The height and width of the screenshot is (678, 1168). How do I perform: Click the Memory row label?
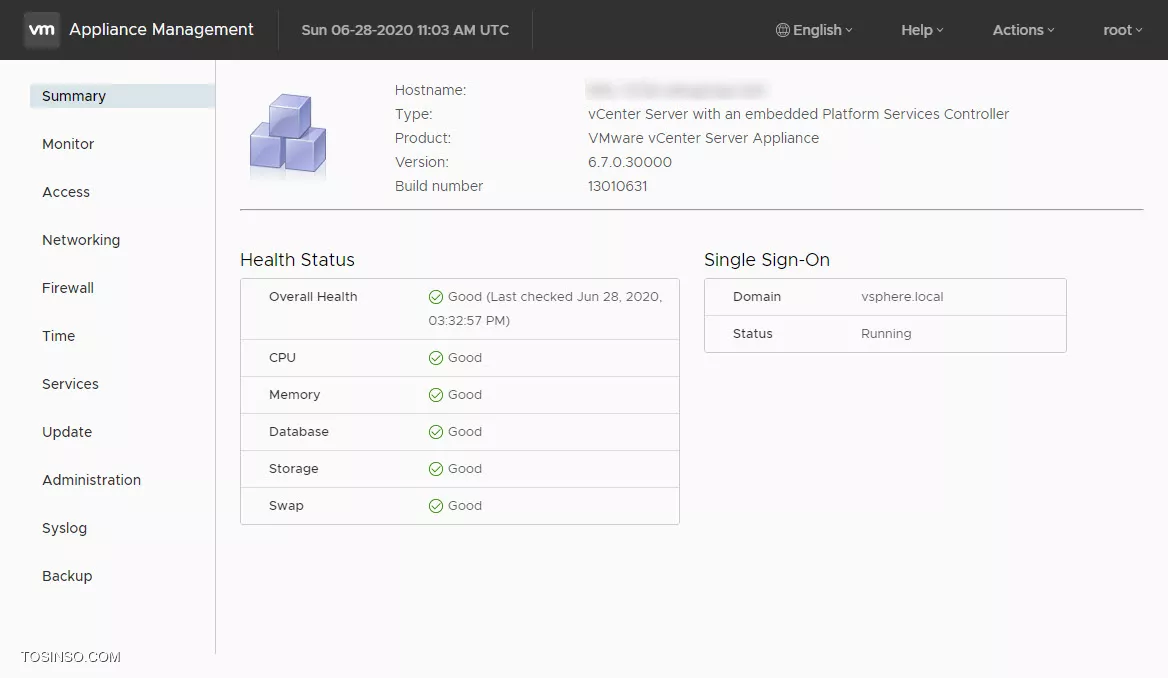coord(294,395)
